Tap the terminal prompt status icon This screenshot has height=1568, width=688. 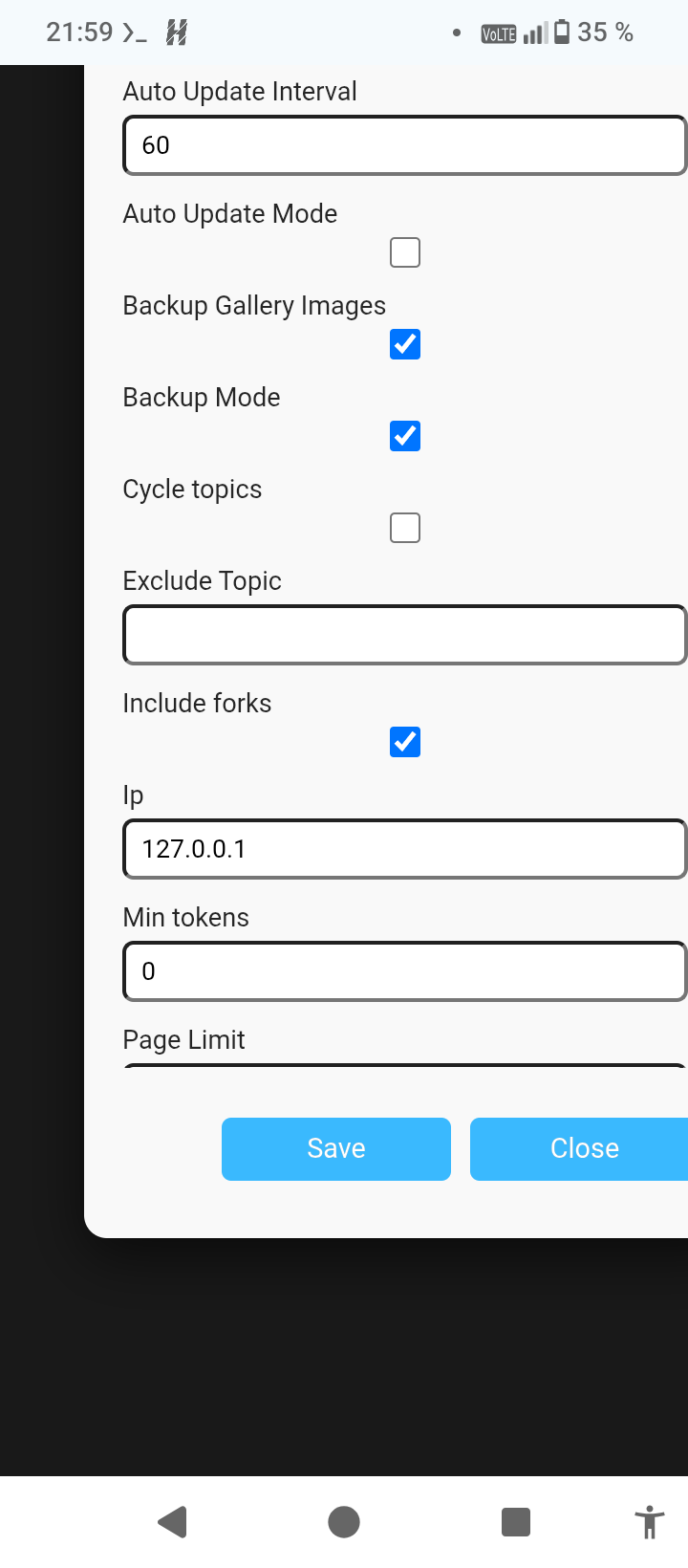click(135, 33)
